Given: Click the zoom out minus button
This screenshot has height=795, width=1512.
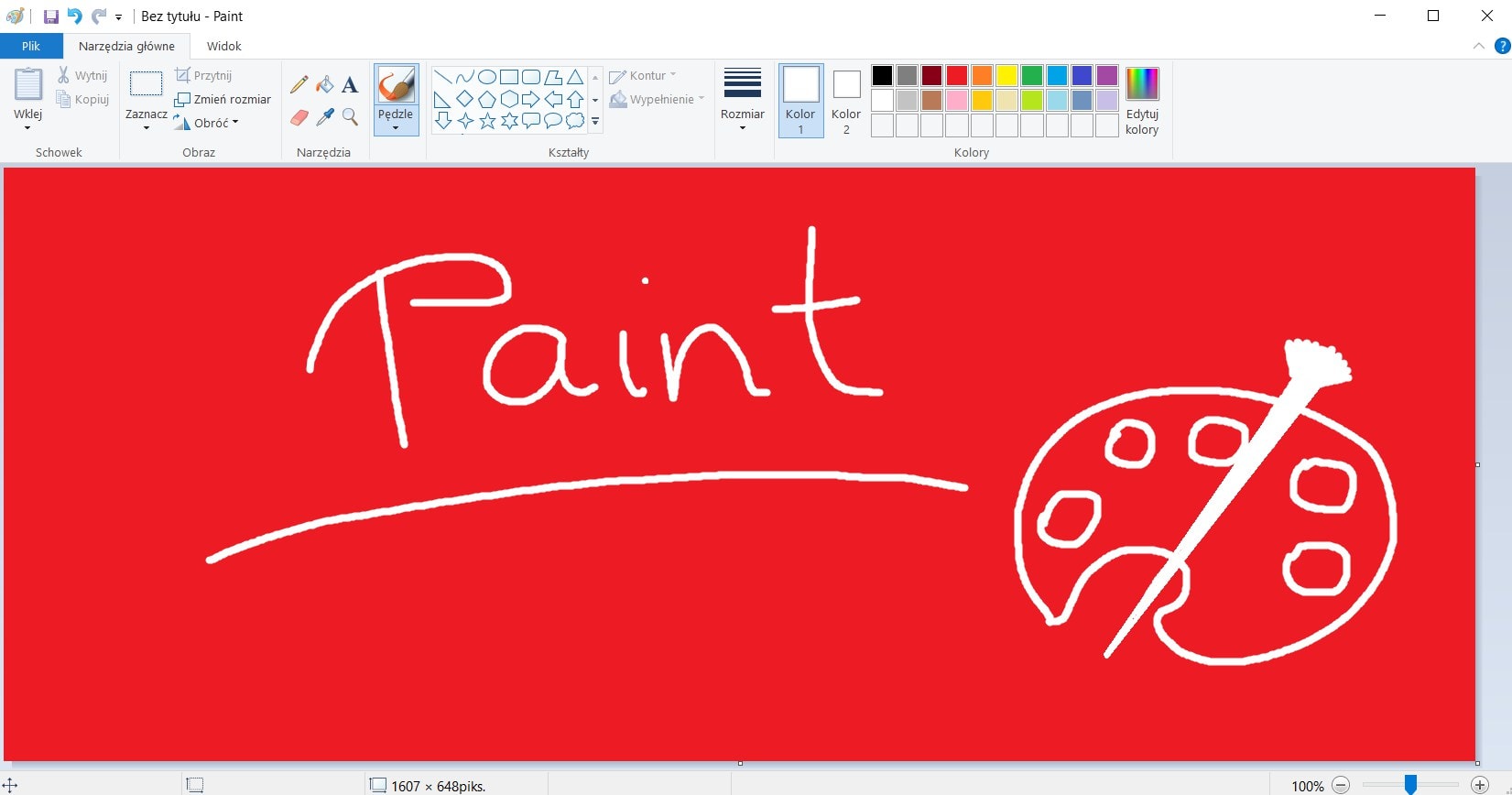Looking at the screenshot, I should (x=1341, y=785).
